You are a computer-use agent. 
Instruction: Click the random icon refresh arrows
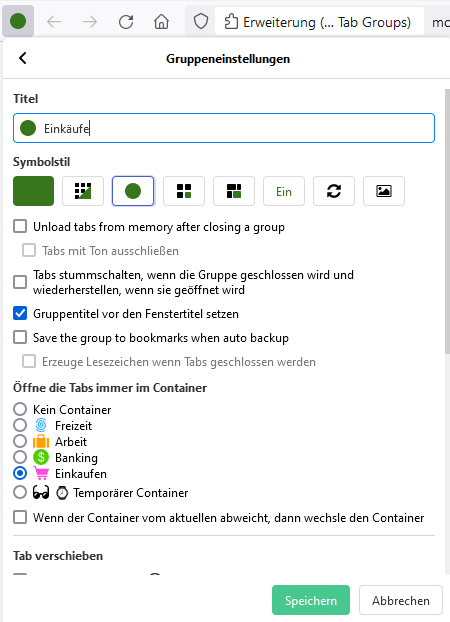[334, 191]
